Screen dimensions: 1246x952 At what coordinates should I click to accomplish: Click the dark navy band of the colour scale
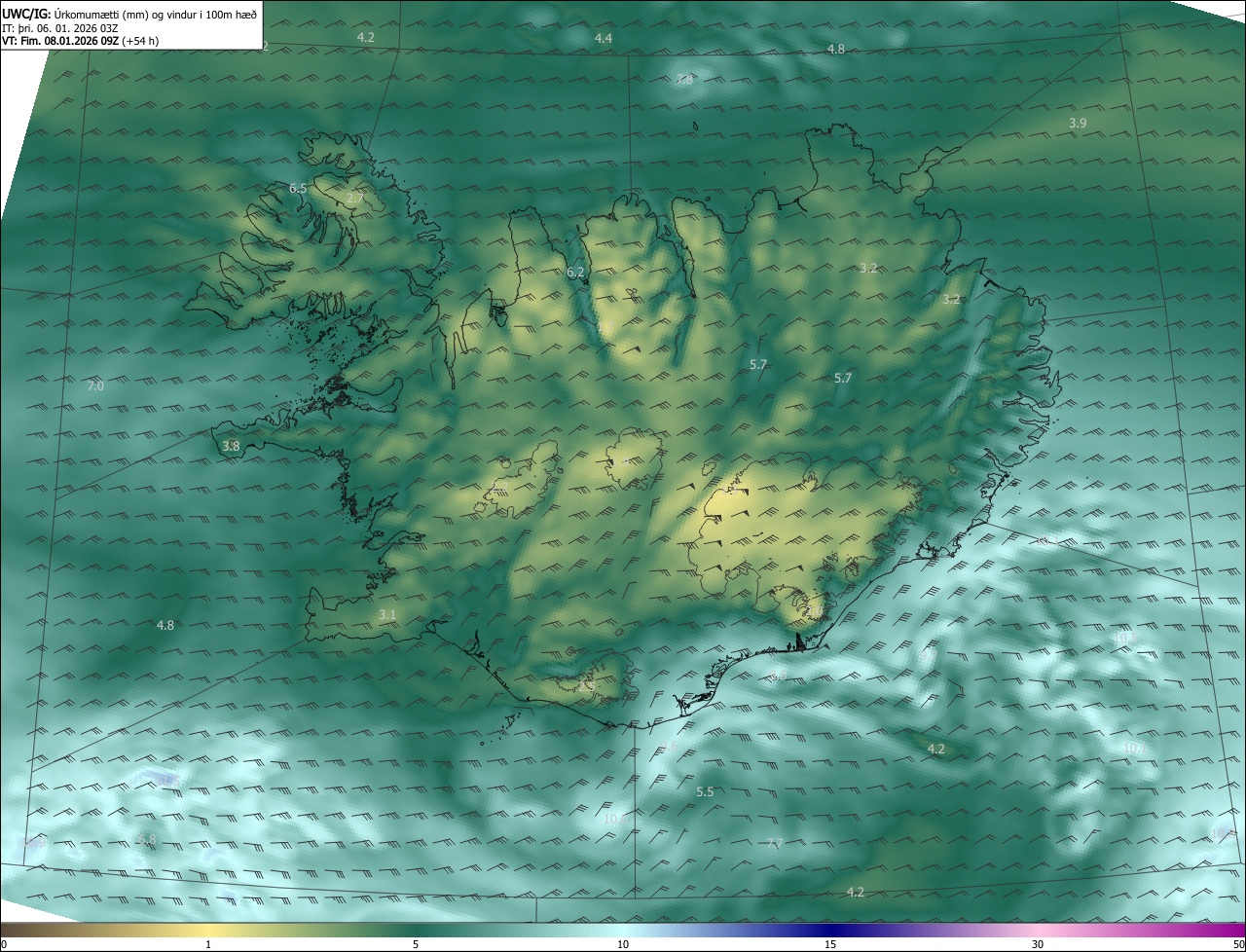[x=830, y=930]
